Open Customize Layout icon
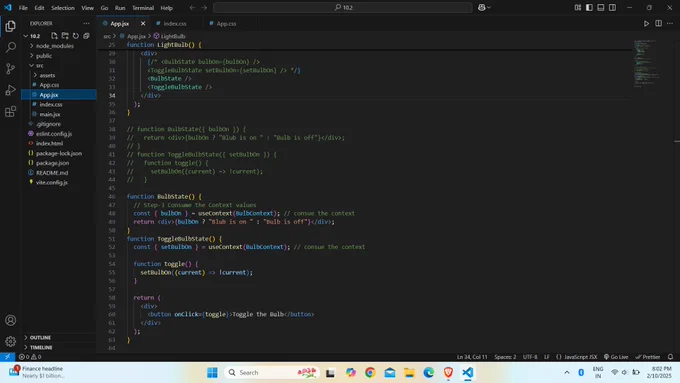This screenshot has height=383, width=680. [578, 7]
